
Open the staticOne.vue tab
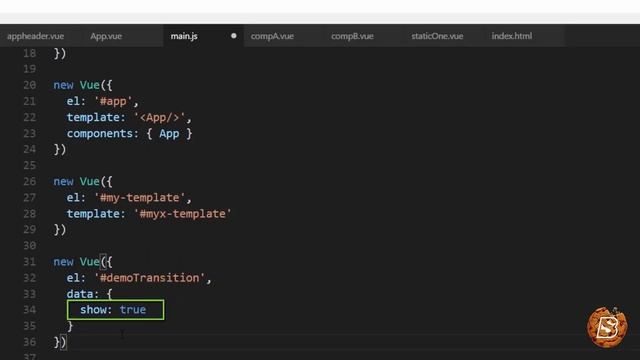coord(437,36)
